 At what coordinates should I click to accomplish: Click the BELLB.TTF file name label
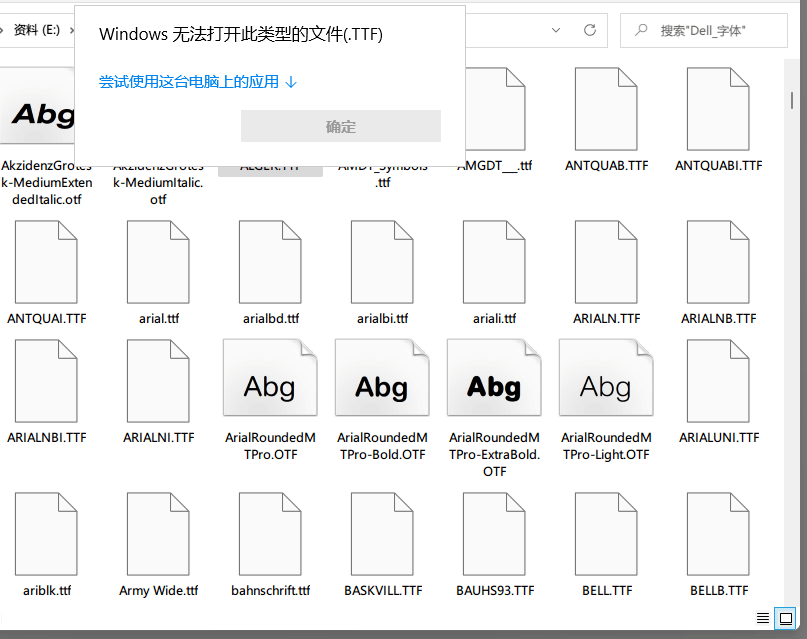point(719,591)
